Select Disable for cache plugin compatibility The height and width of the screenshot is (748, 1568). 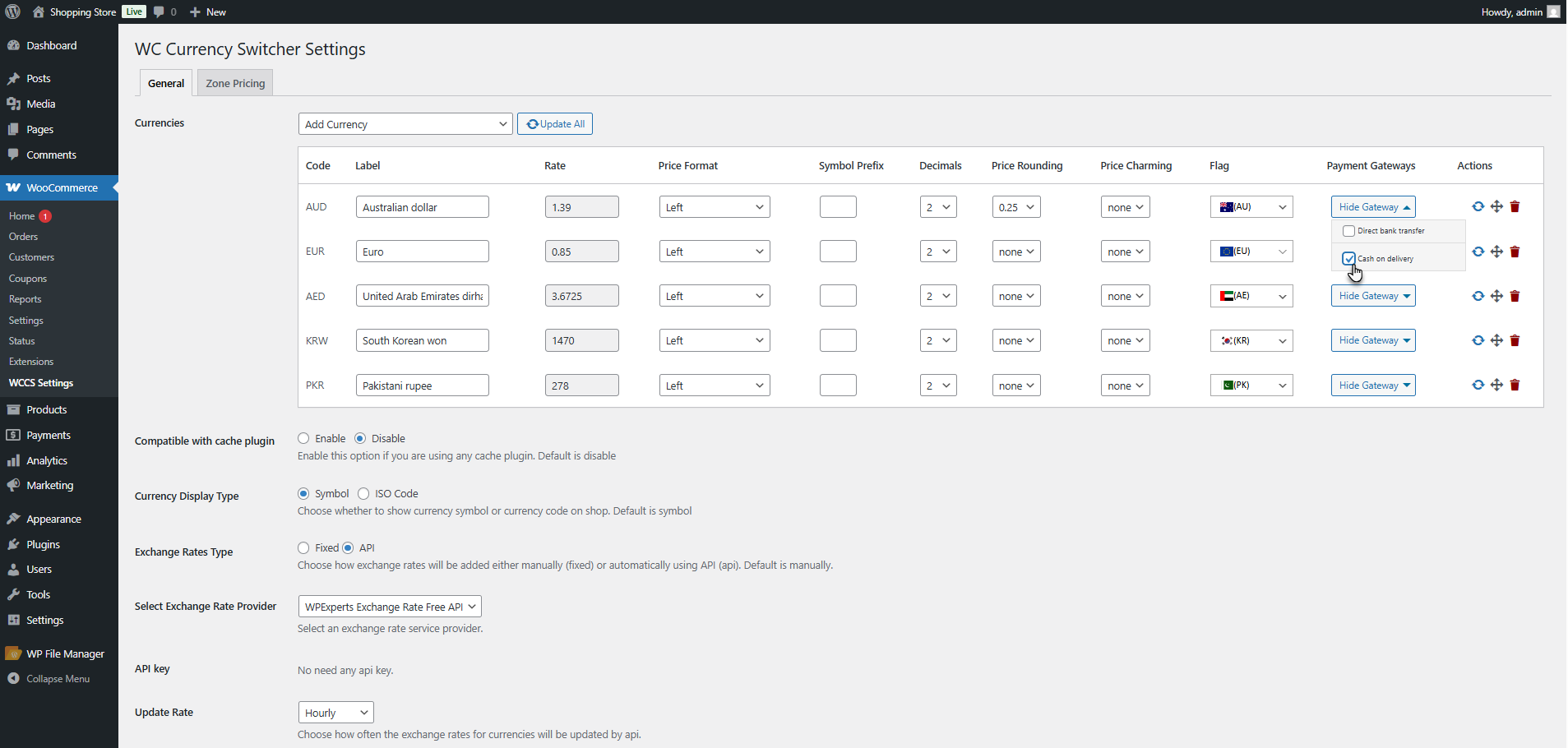360,438
